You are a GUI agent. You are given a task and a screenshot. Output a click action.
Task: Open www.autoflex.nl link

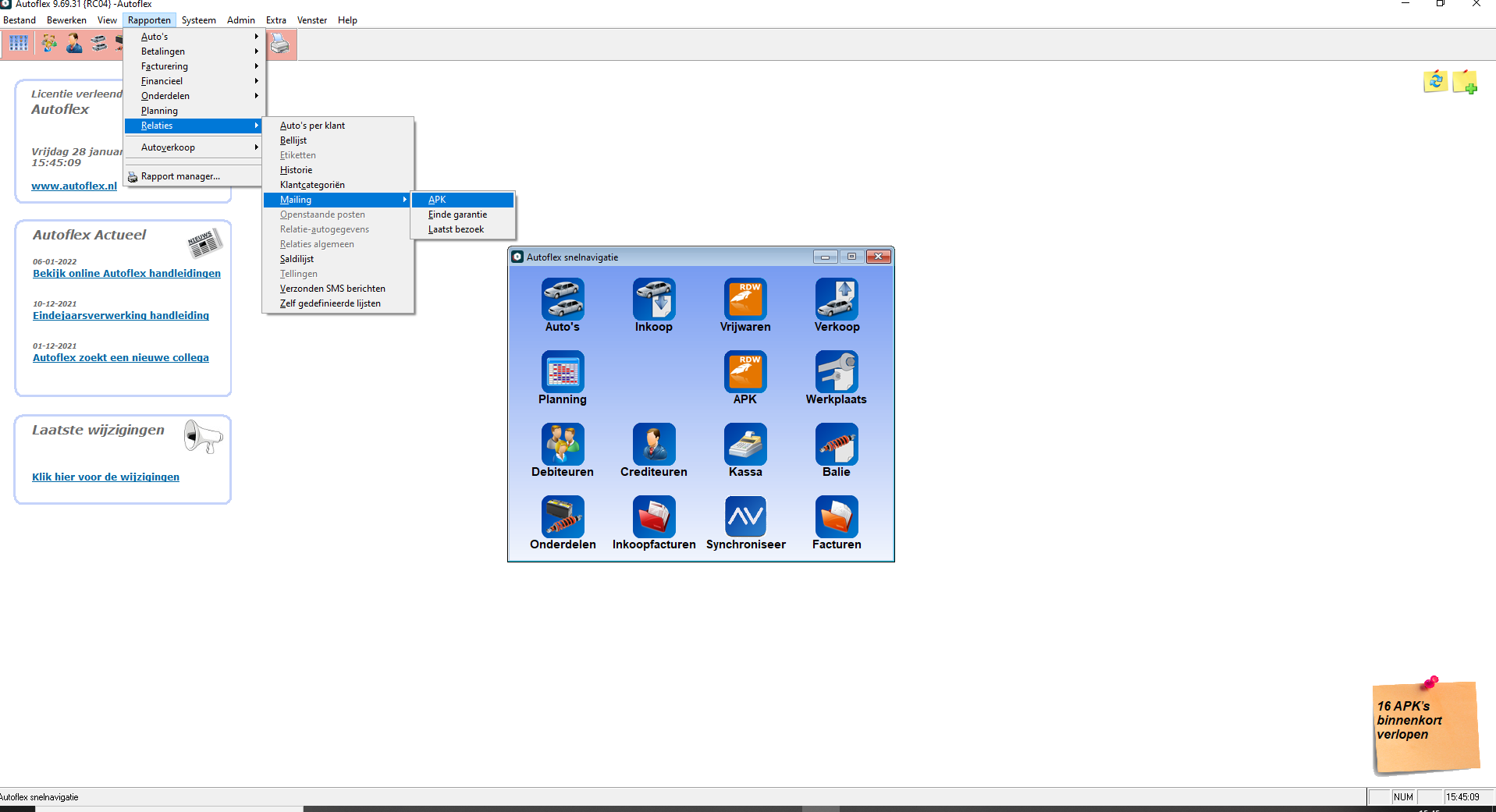pos(74,186)
